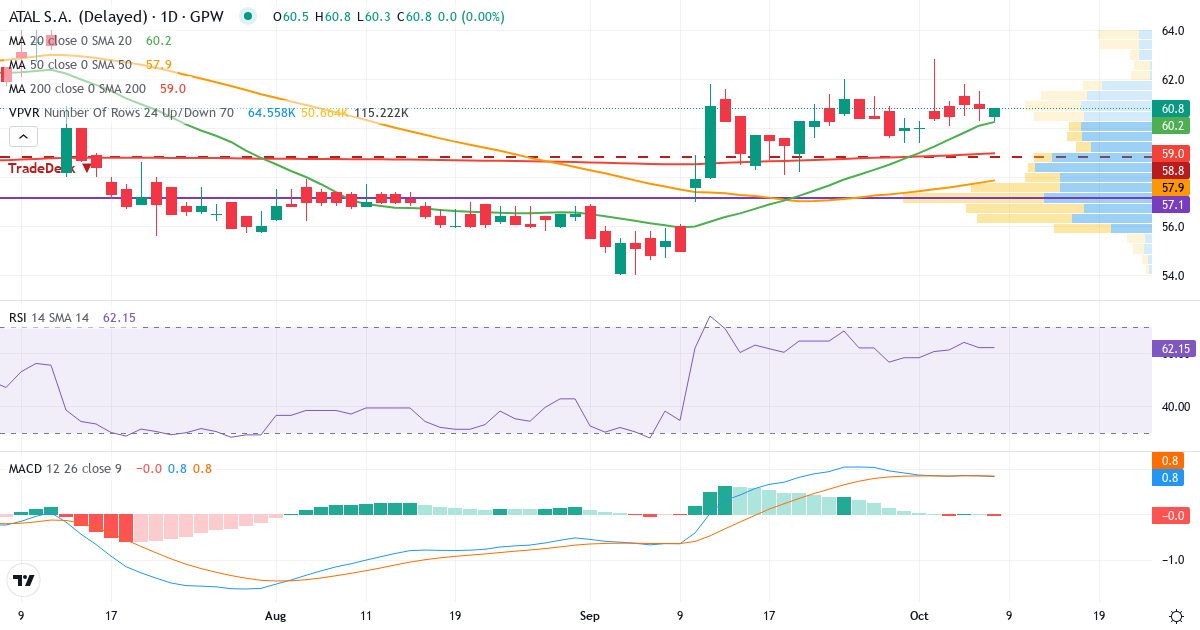Select the MACD 12 26 close 9 legend

(65, 468)
